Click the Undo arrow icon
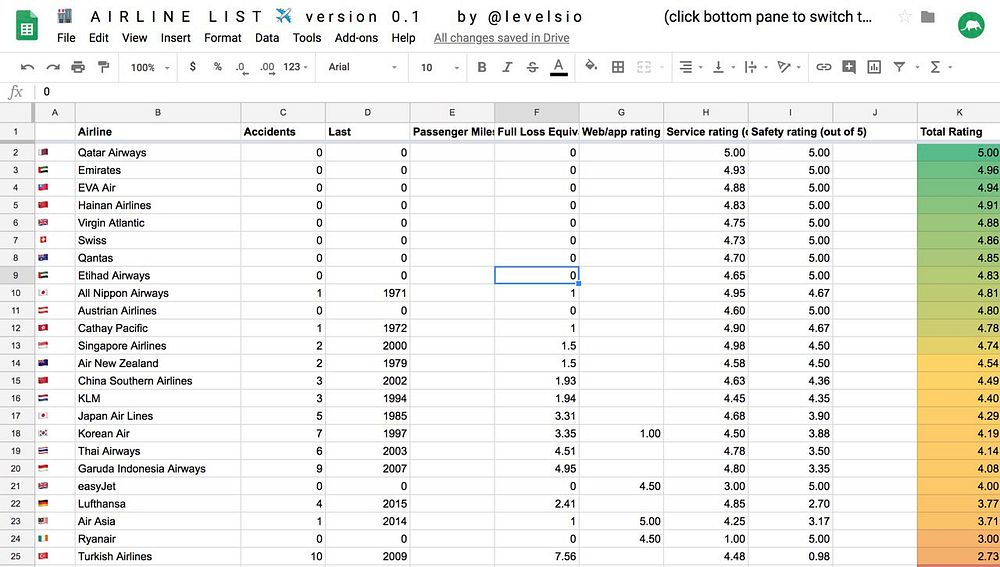 (x=27, y=67)
